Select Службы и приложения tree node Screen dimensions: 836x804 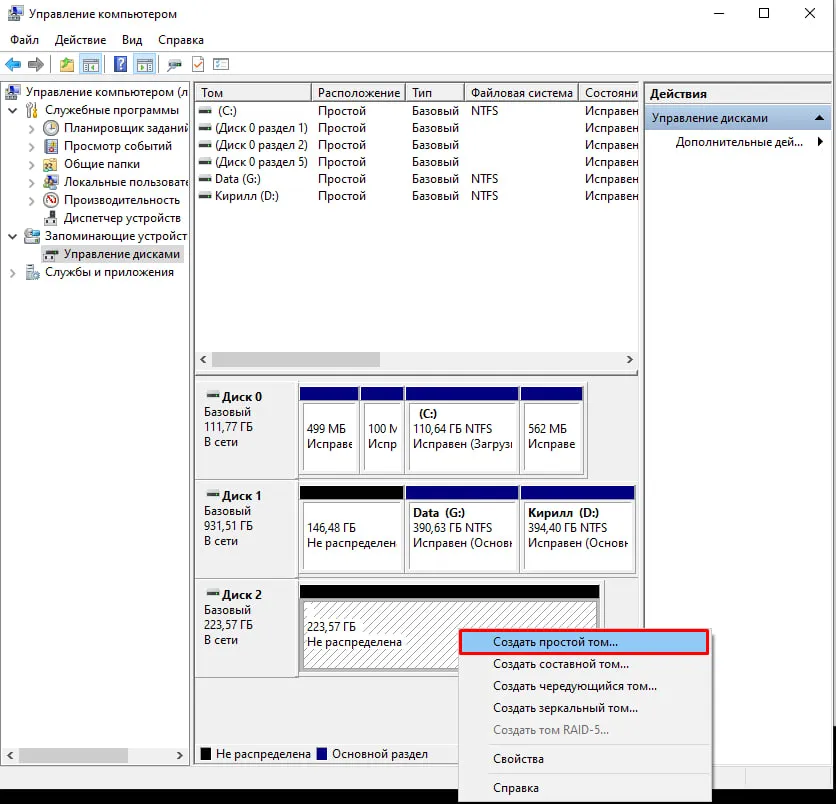[x=109, y=272]
